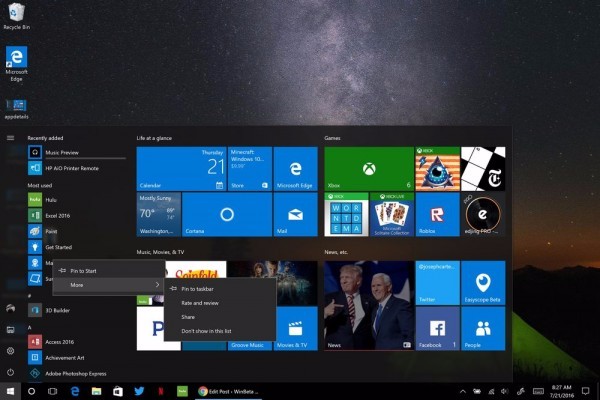Open the Recycle Bin desktop icon
This screenshot has height=400, width=600.
[x=15, y=15]
